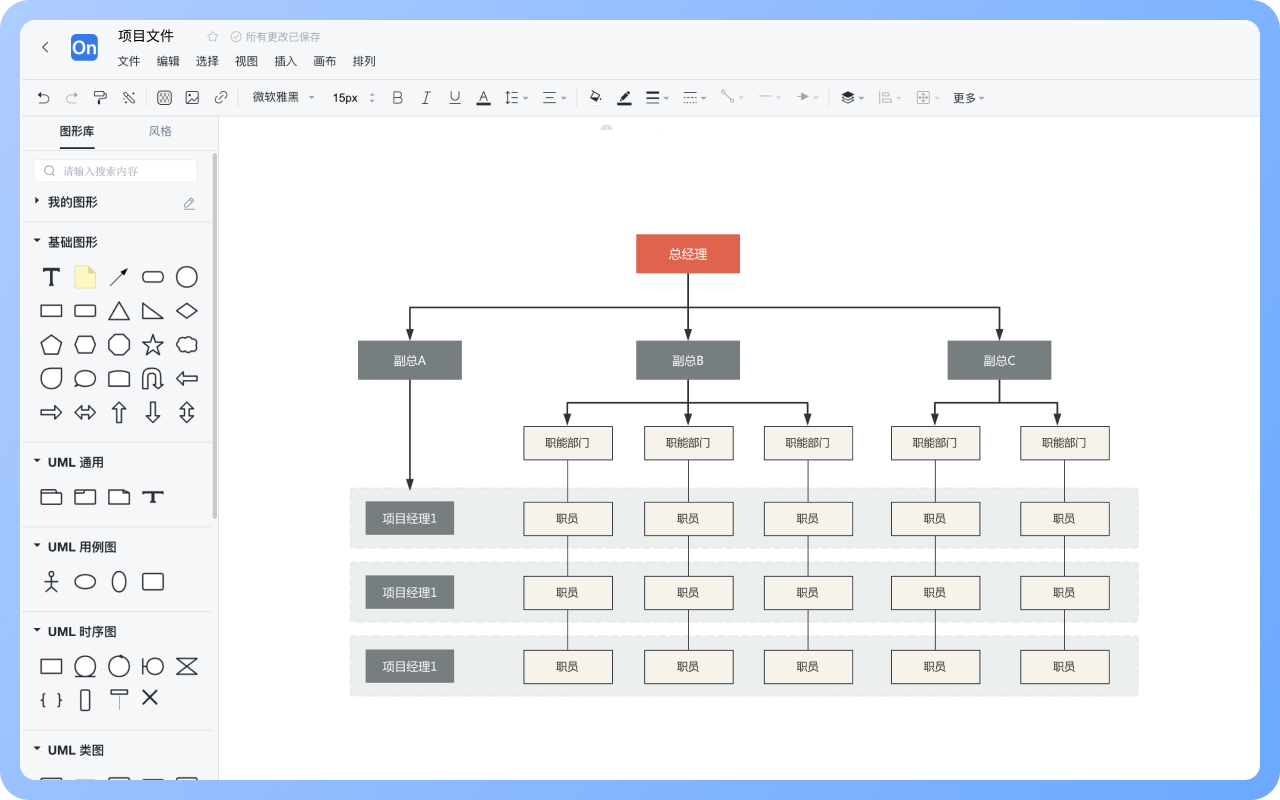
Task: Click the 总经理 red box in diagram
Action: point(688,254)
